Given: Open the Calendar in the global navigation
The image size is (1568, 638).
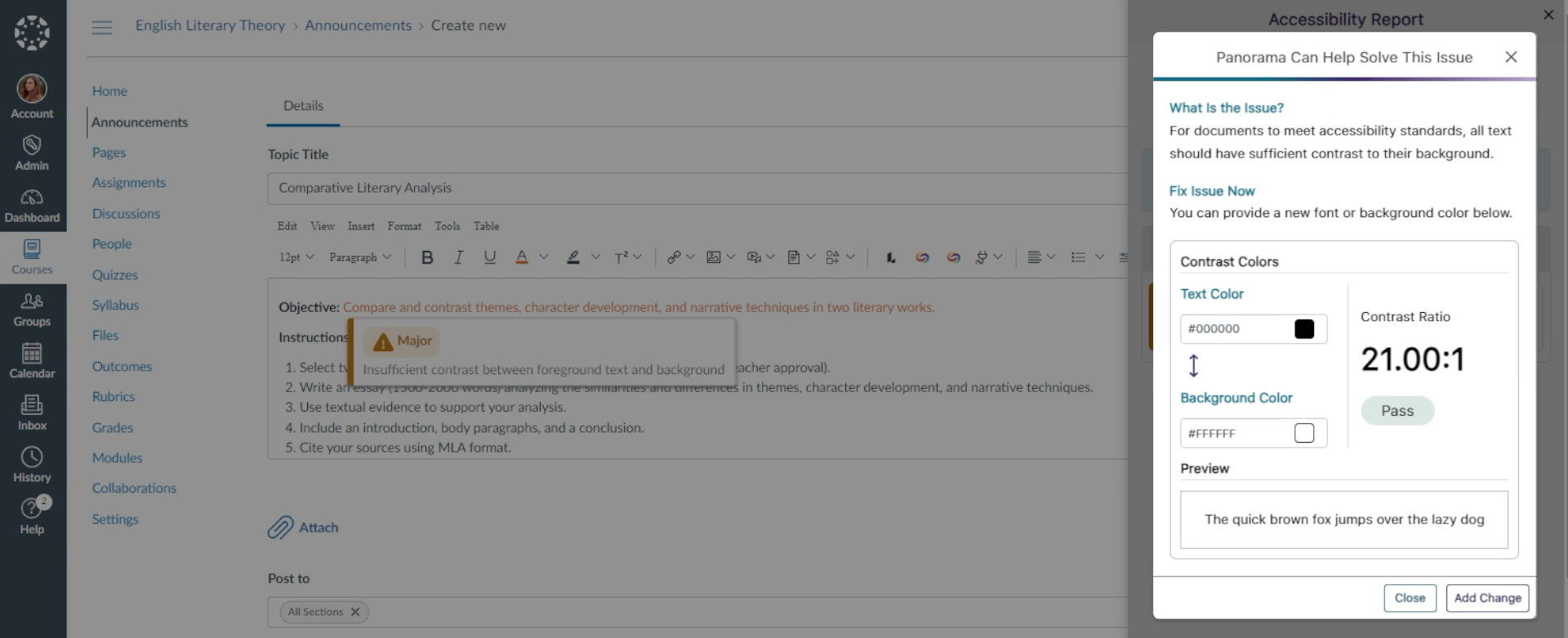Looking at the screenshot, I should click(33, 361).
